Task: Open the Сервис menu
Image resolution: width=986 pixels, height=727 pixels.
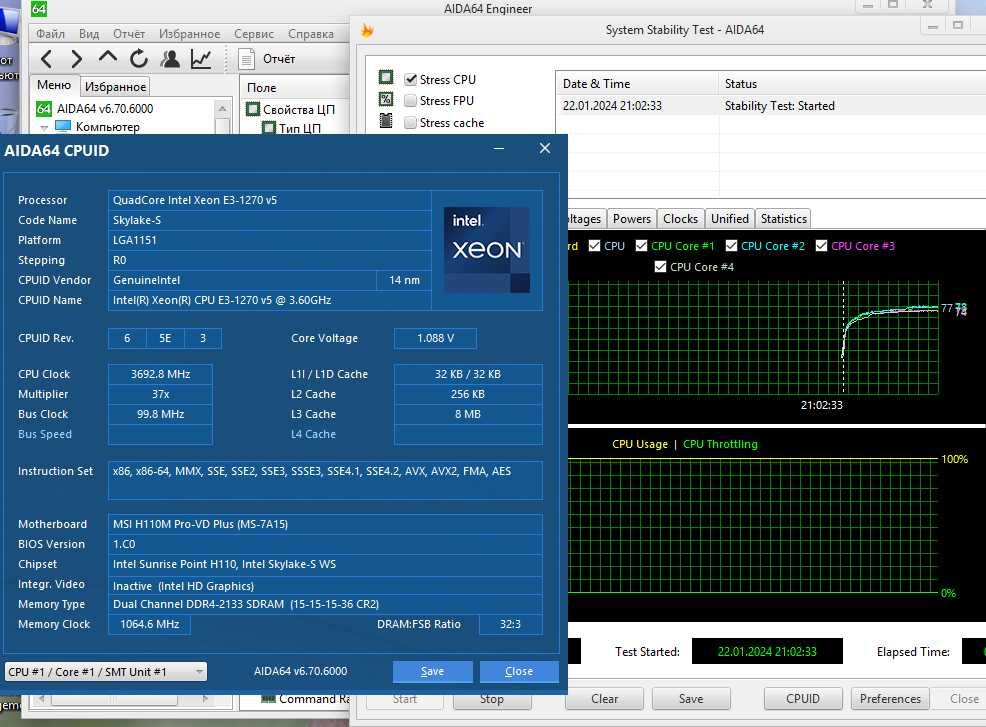Action: pyautogui.click(x=254, y=33)
